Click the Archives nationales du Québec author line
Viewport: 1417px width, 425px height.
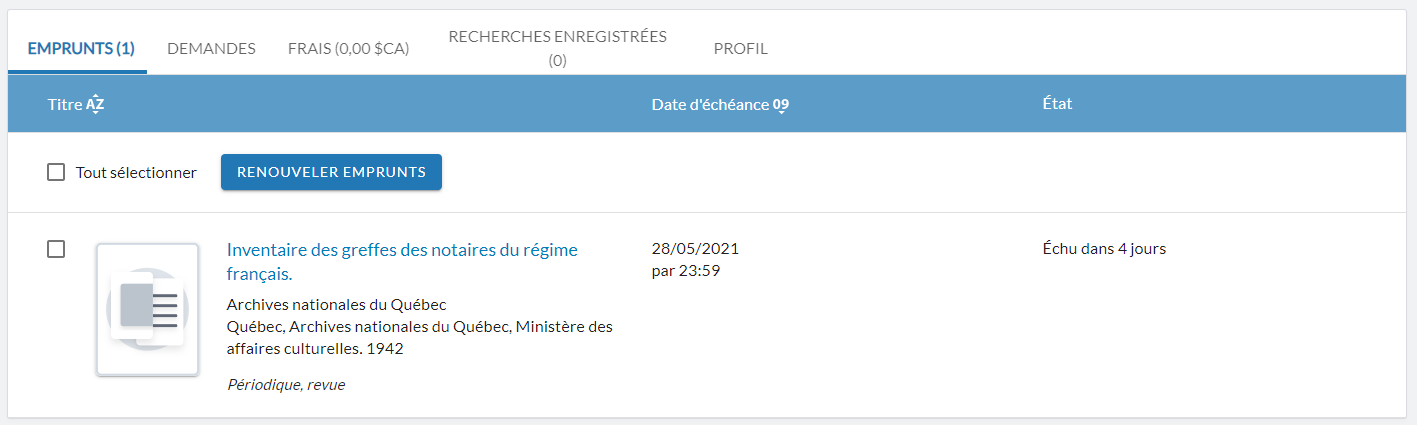click(x=336, y=304)
